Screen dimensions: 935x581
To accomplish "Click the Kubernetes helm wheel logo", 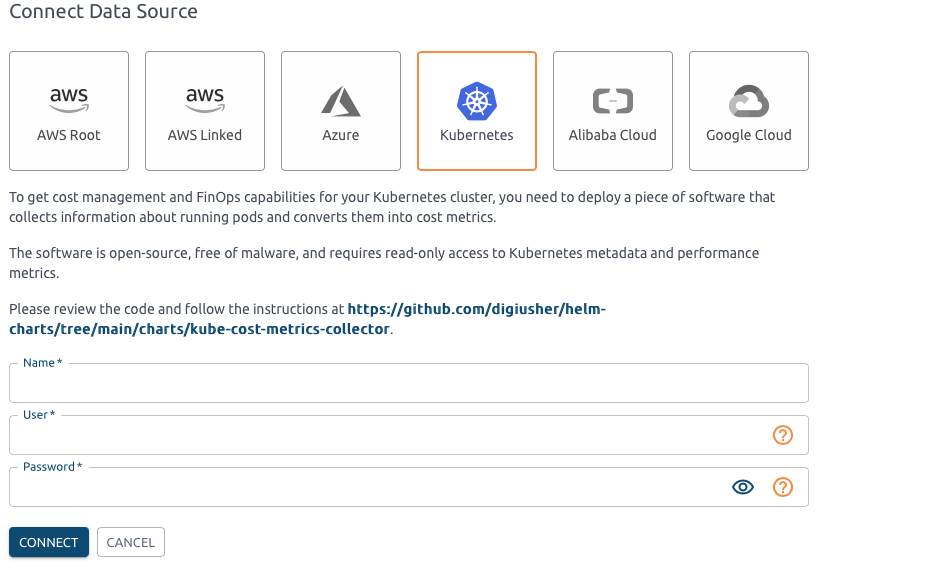I will (477, 101).
